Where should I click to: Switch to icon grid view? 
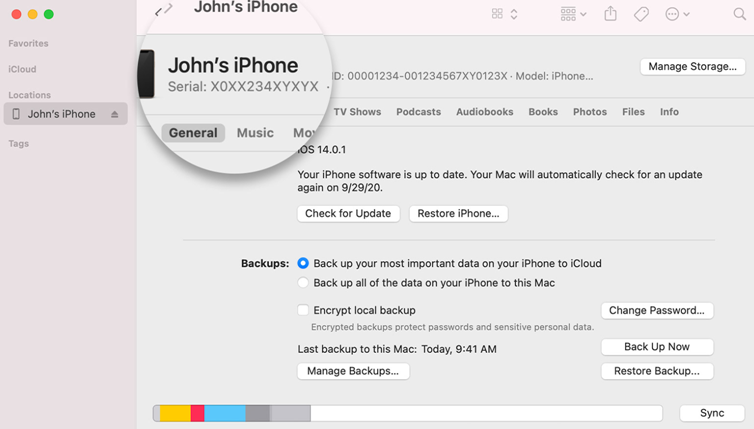[x=497, y=14]
